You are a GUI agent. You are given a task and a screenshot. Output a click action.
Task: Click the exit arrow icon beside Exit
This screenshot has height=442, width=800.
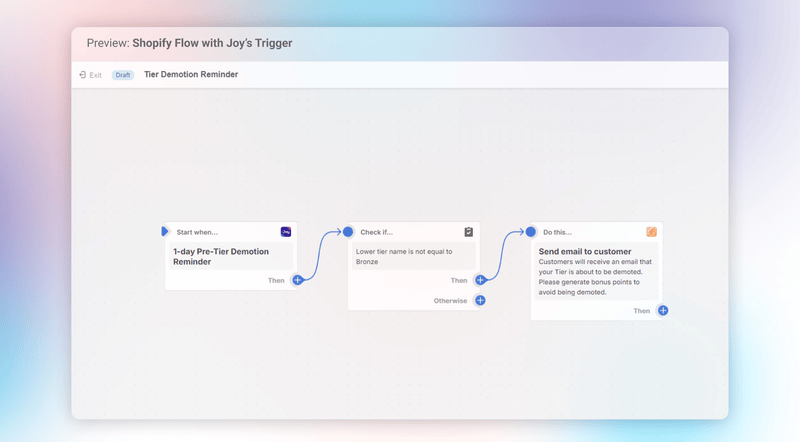82,75
